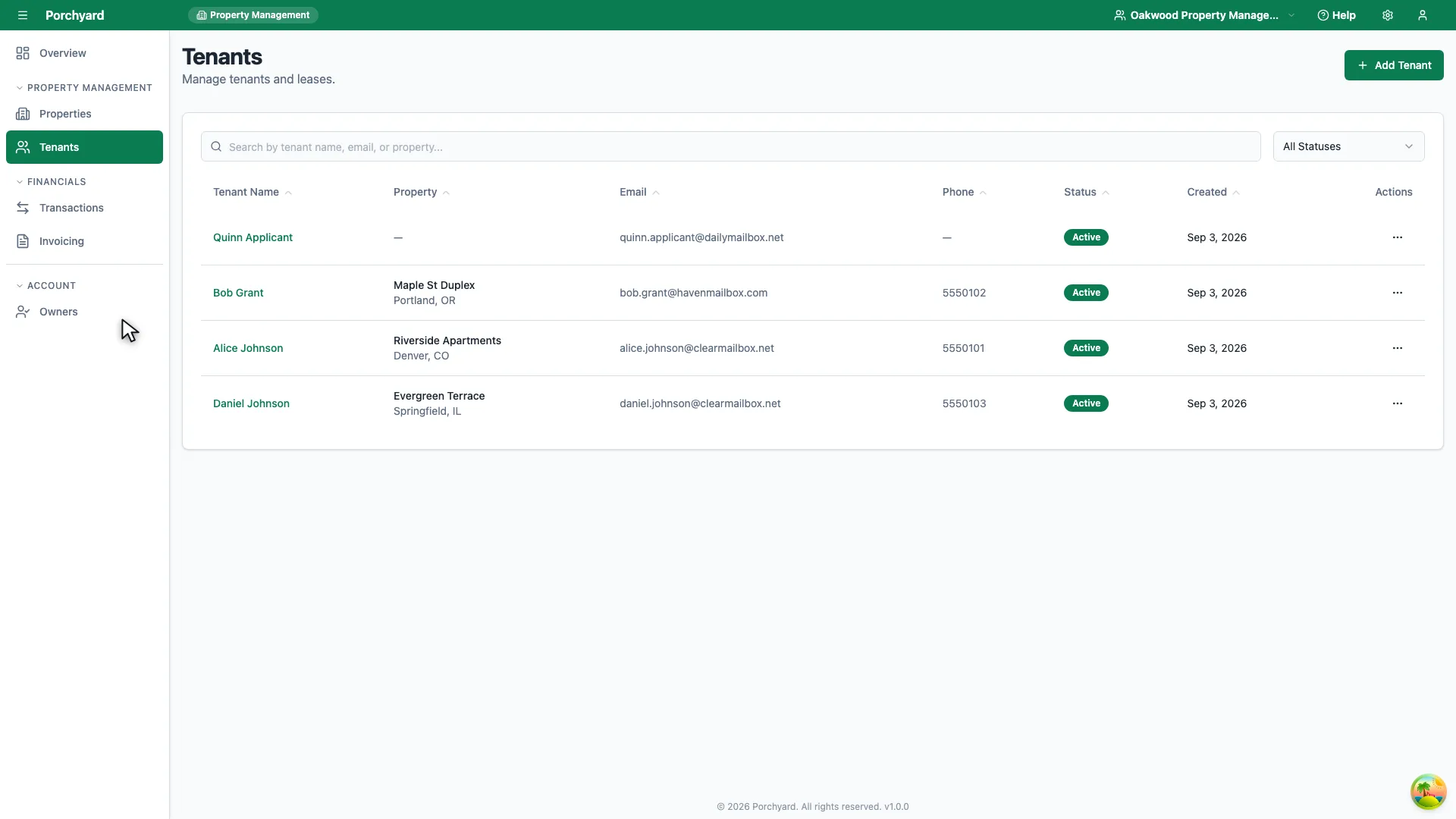
Task: Sort by Property column arrow
Action: [x=446, y=193]
